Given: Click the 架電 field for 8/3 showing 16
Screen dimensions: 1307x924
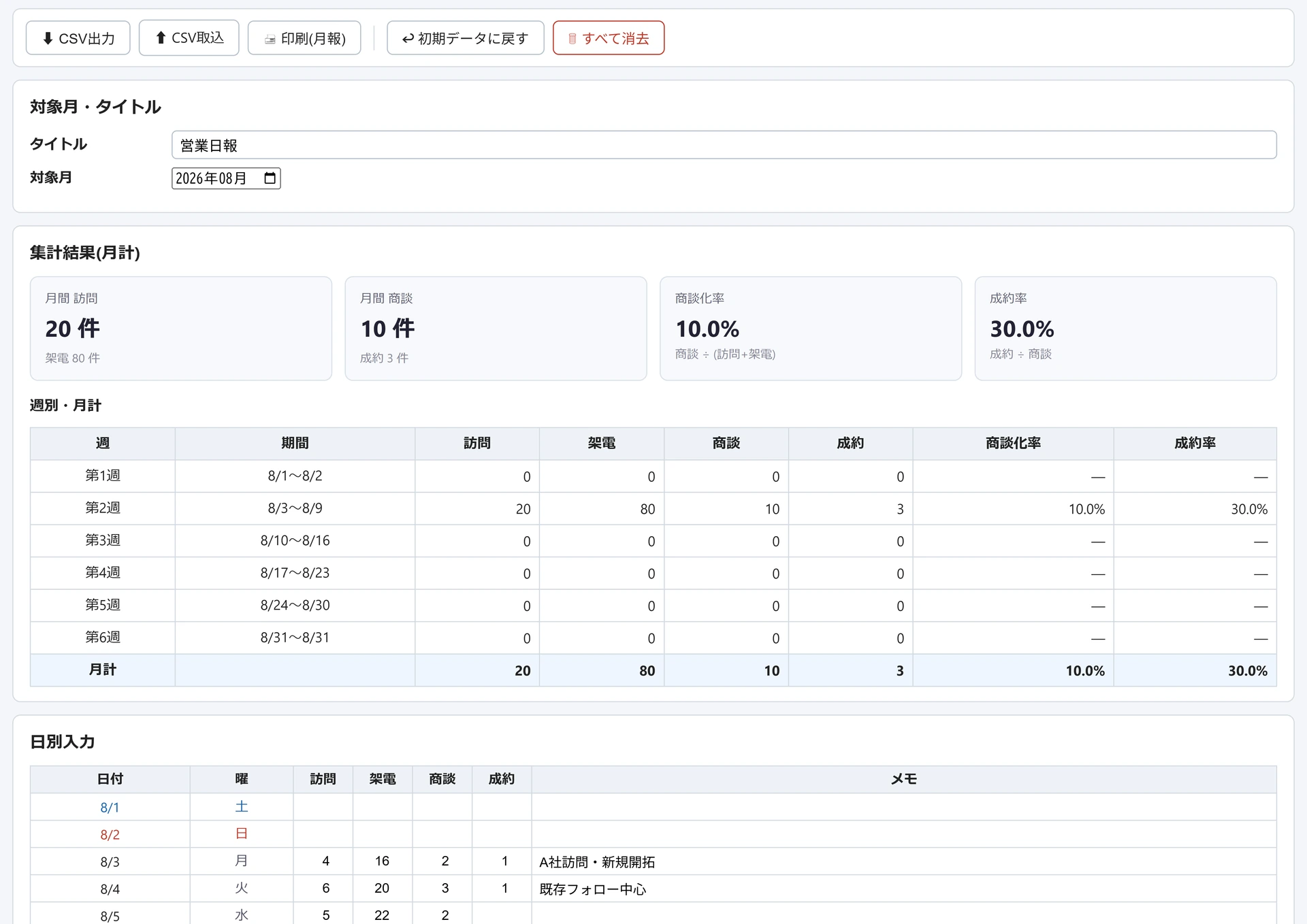Looking at the screenshot, I should point(383,861).
